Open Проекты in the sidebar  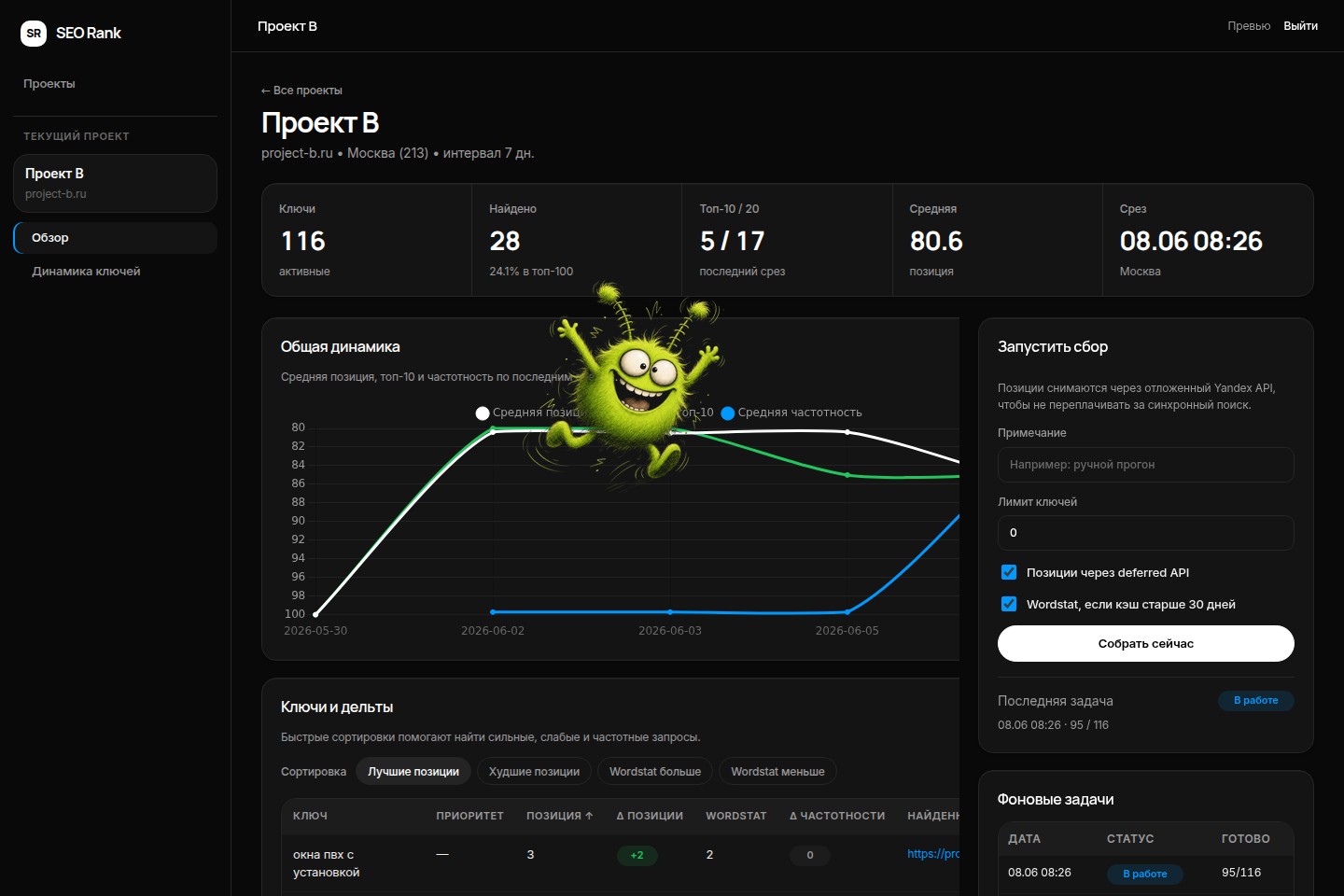pos(49,84)
